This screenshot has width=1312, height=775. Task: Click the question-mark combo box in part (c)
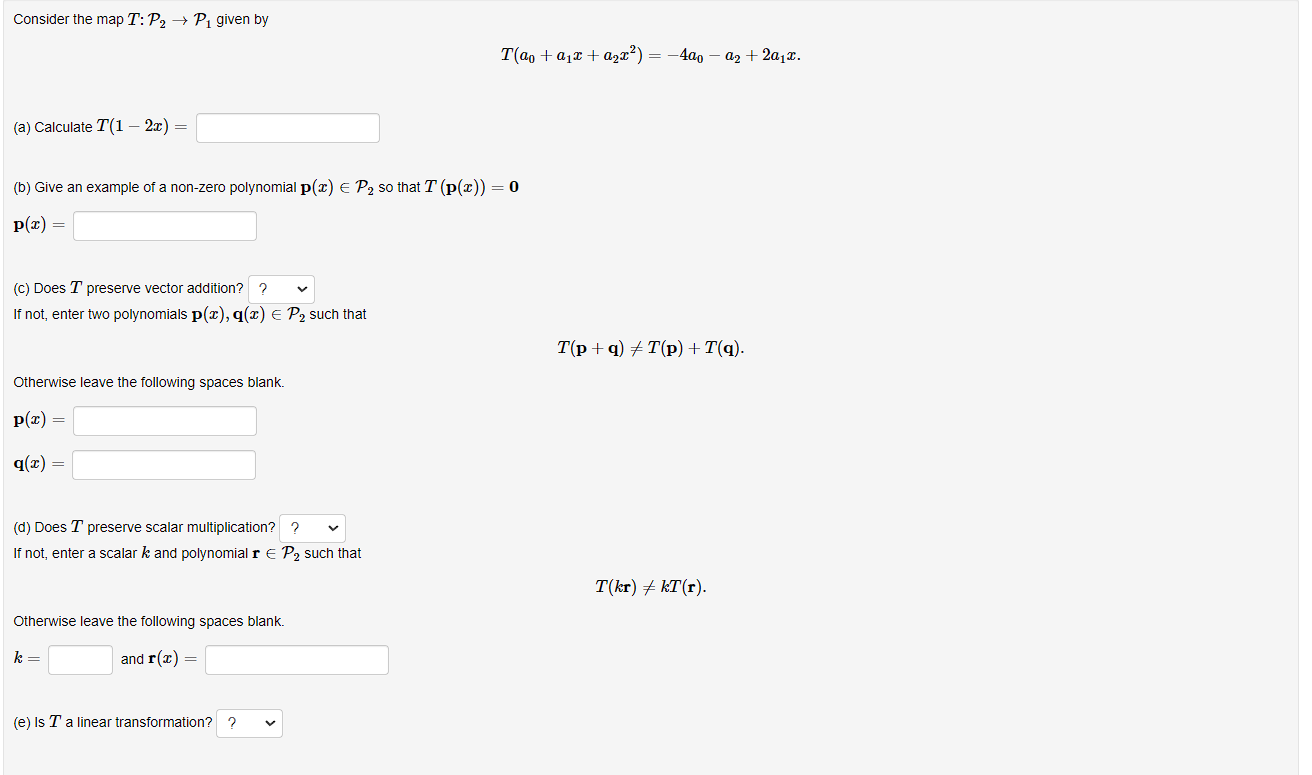pos(281,288)
